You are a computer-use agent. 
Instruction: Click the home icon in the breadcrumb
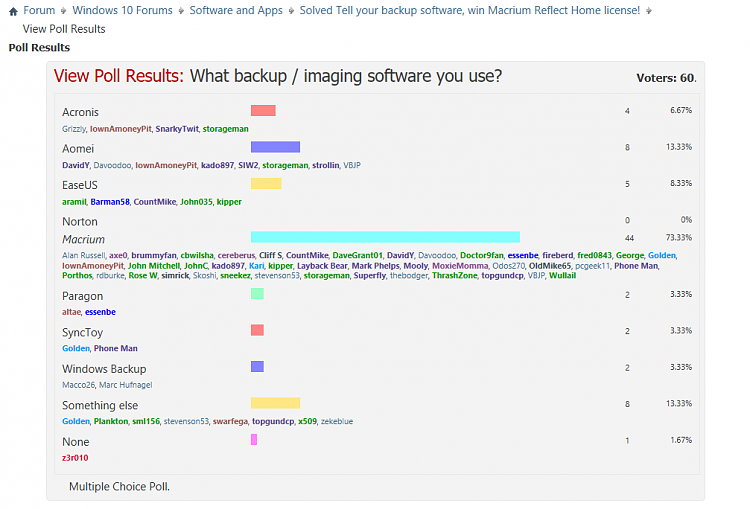point(13,11)
